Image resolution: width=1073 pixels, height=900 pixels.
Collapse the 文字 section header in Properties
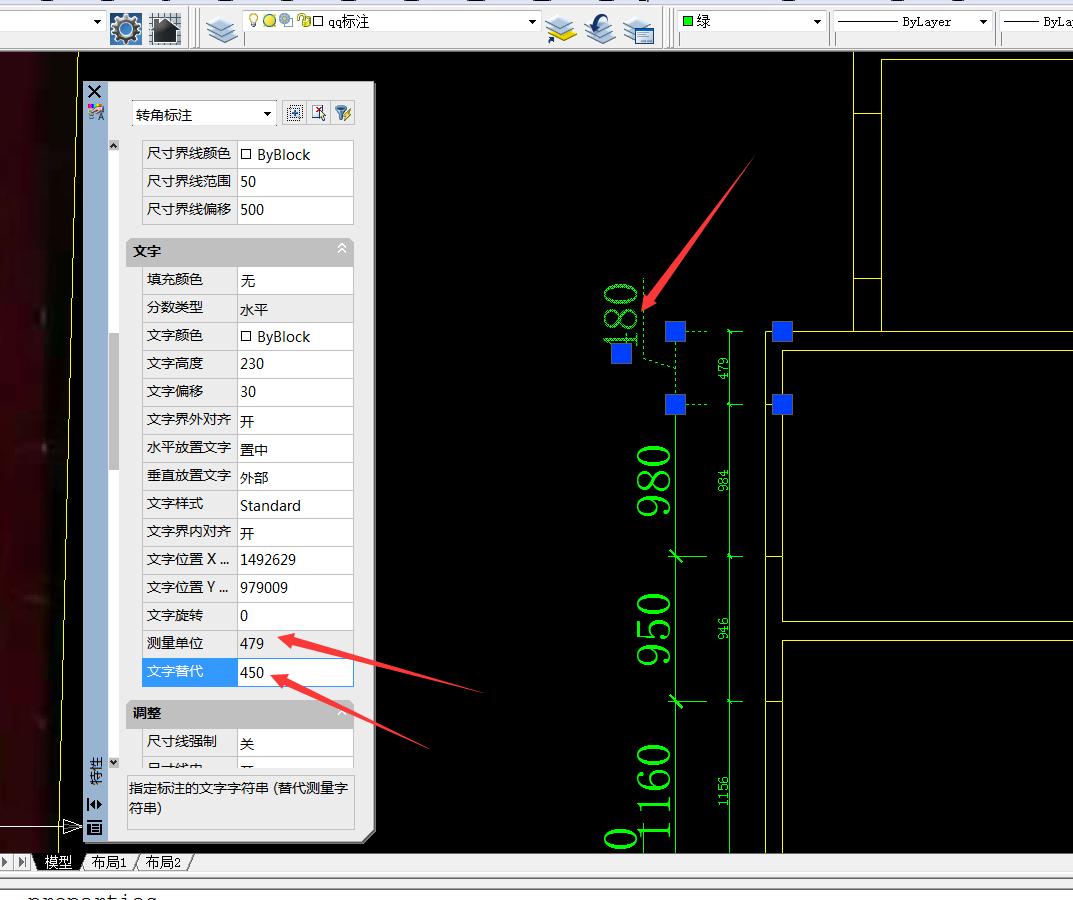tap(342, 251)
